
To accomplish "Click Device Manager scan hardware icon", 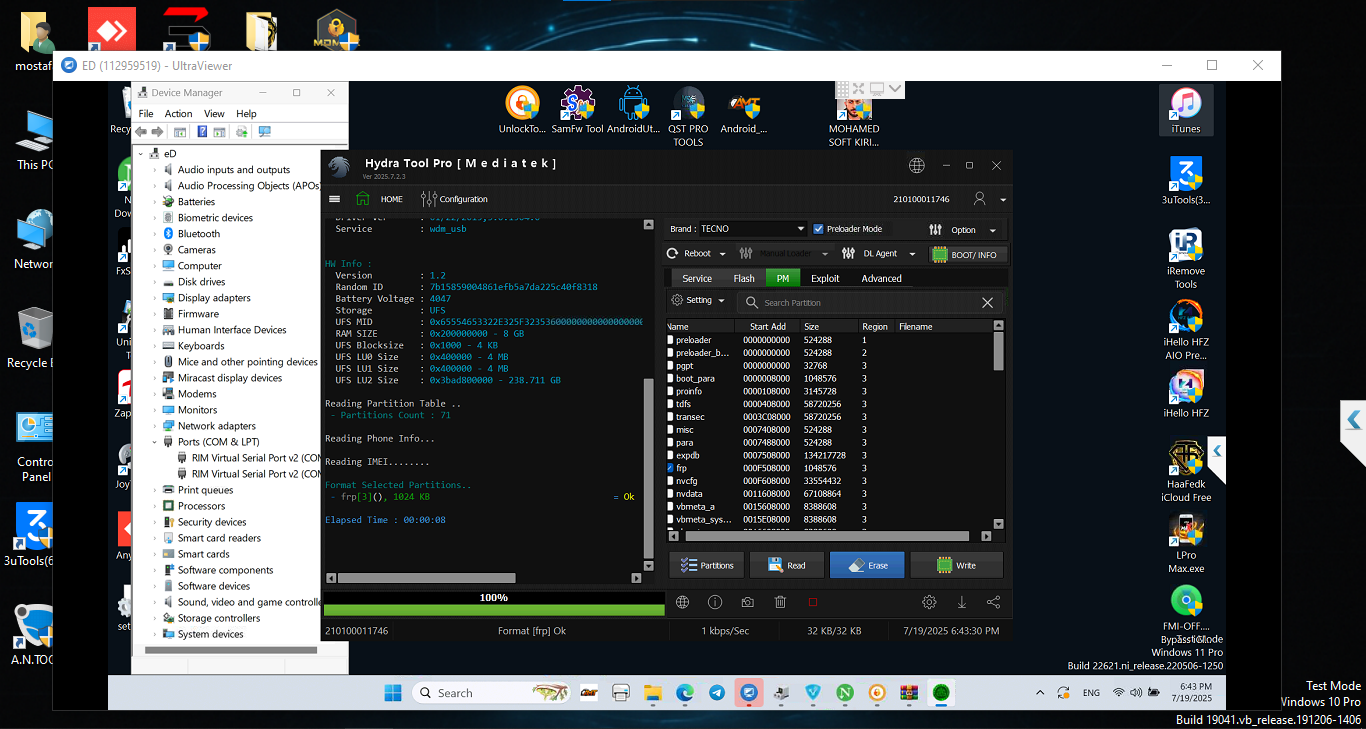I will pyautogui.click(x=265, y=132).
